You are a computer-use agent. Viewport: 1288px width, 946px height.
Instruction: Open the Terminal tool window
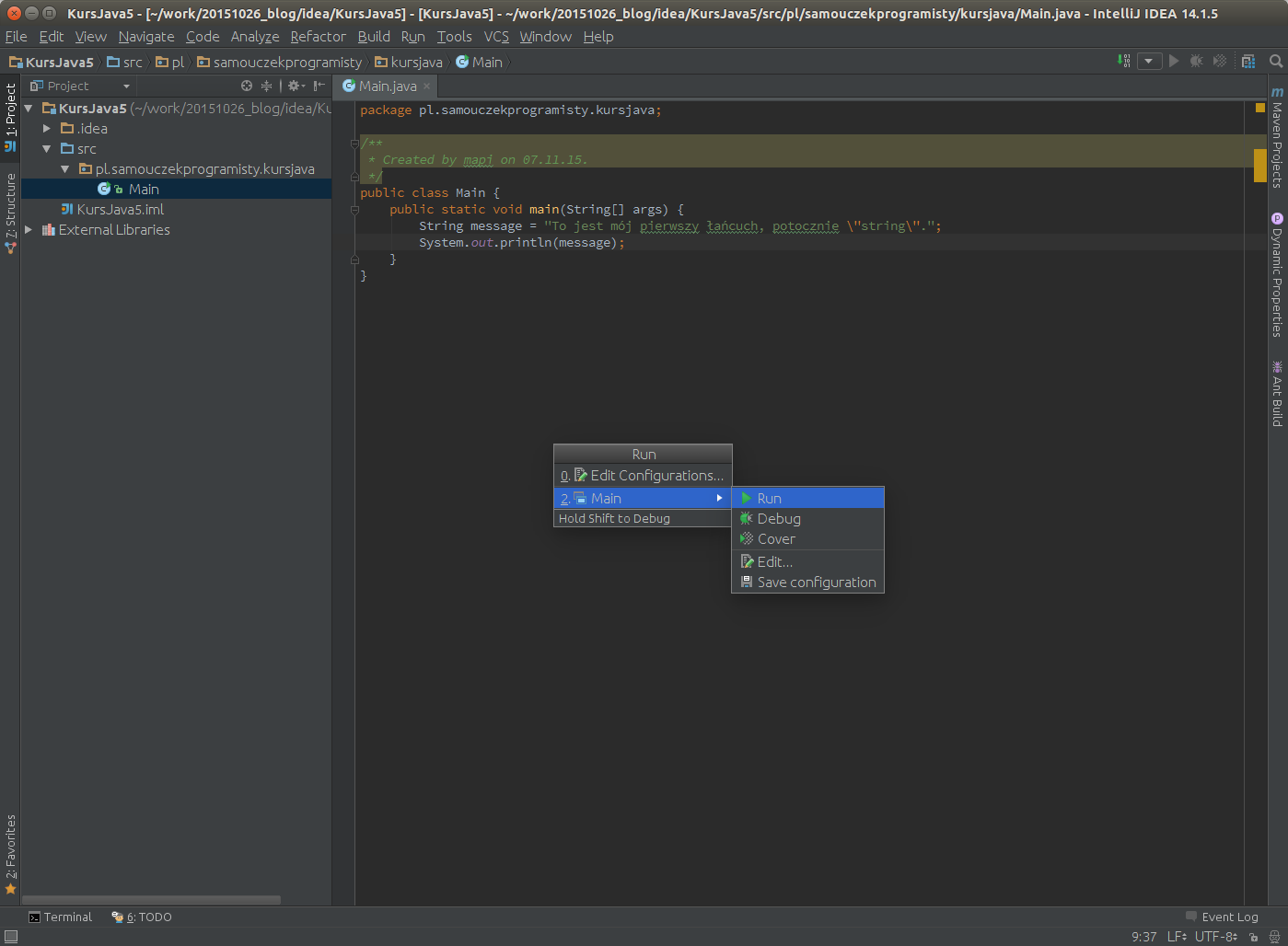click(61, 917)
